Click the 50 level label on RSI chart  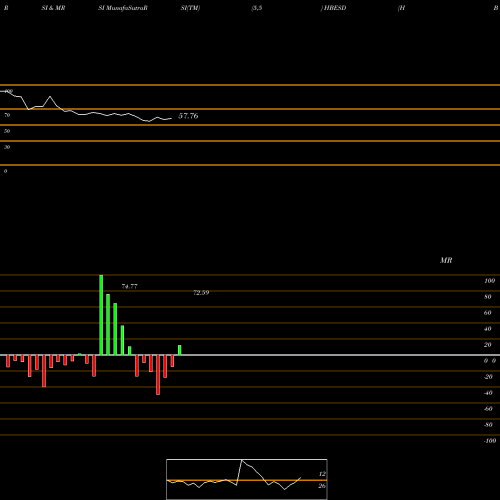pyautogui.click(x=7, y=131)
